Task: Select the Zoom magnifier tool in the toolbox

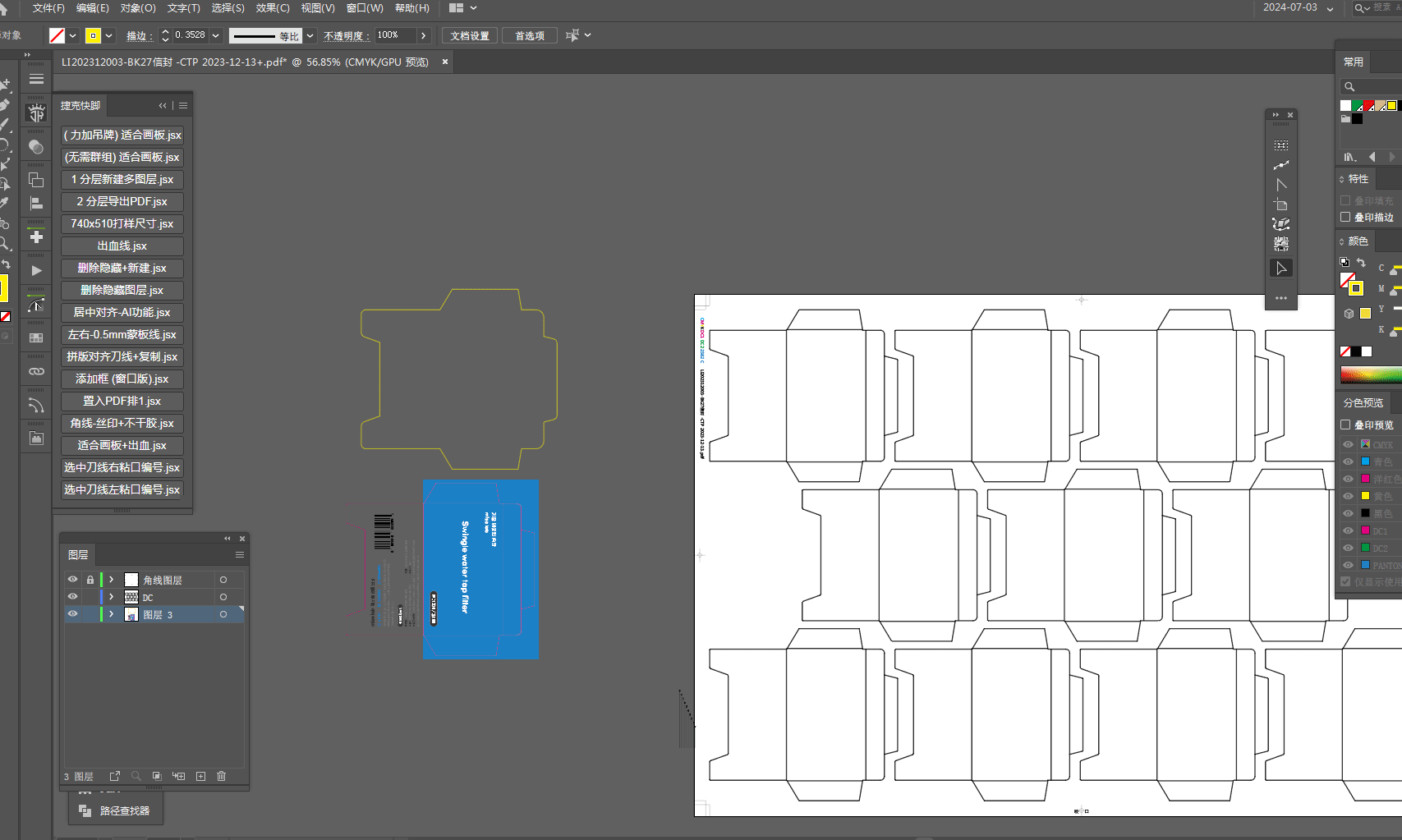Action: pos(5,244)
